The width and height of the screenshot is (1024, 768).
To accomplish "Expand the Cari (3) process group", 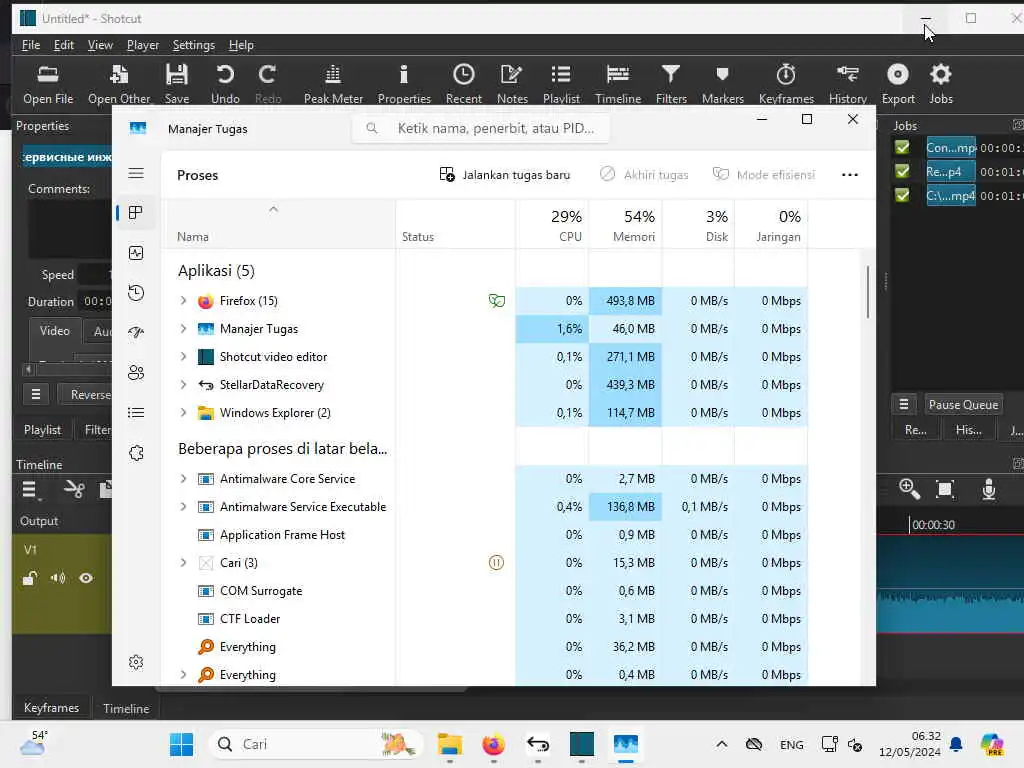I will [x=184, y=562].
